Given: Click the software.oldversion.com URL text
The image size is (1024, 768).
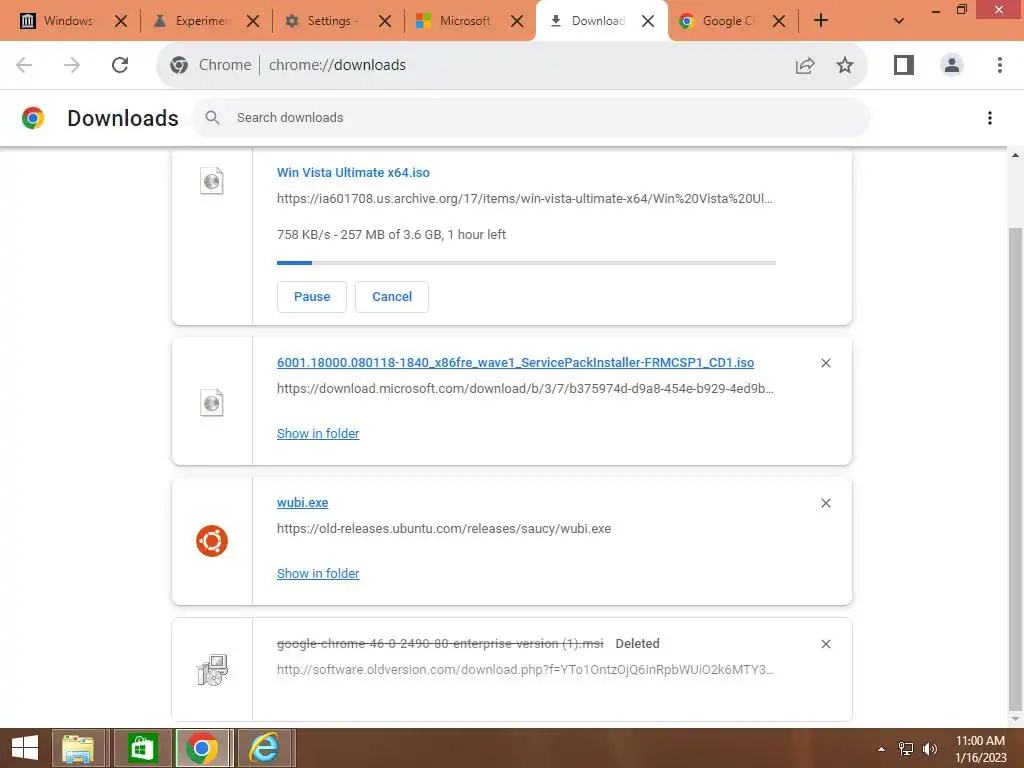Looking at the screenshot, I should pos(526,669).
